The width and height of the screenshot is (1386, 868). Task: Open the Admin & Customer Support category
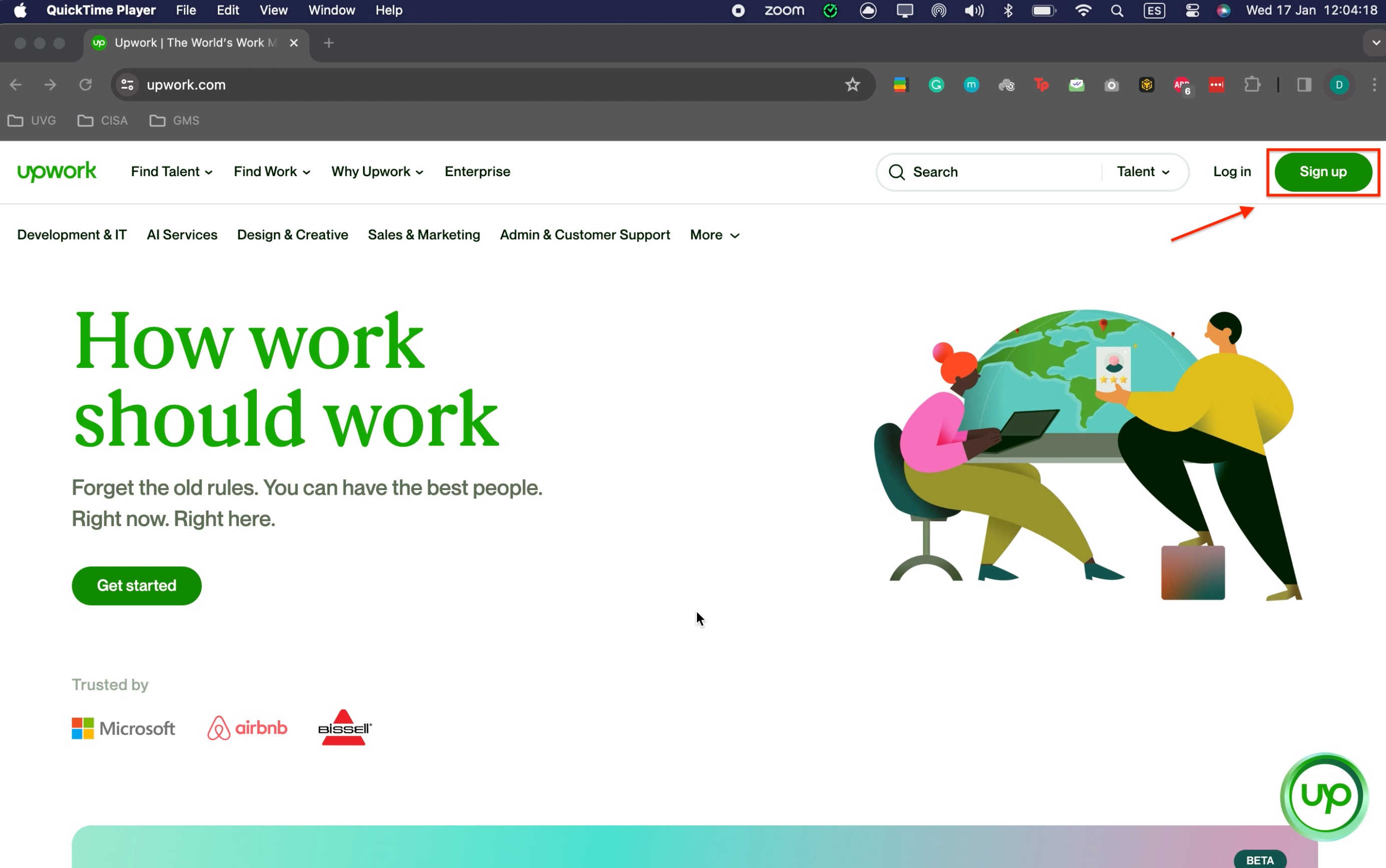pos(585,235)
